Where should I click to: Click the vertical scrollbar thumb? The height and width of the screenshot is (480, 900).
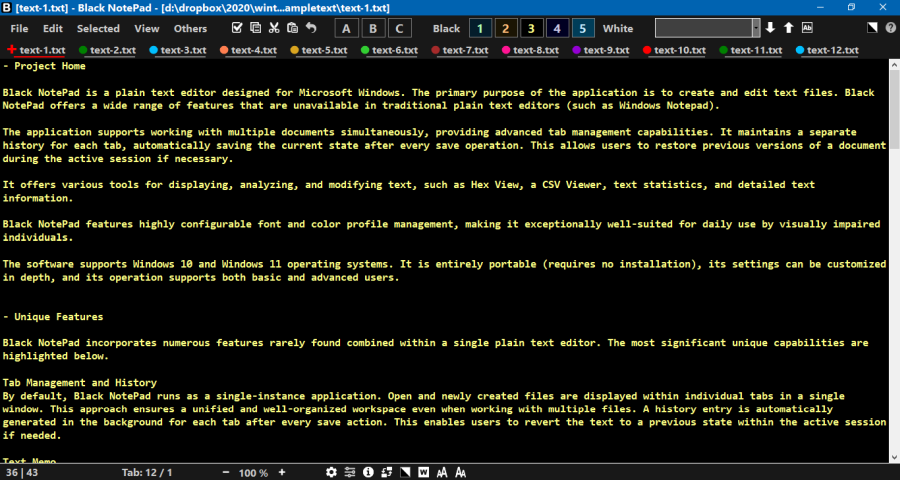(x=894, y=111)
